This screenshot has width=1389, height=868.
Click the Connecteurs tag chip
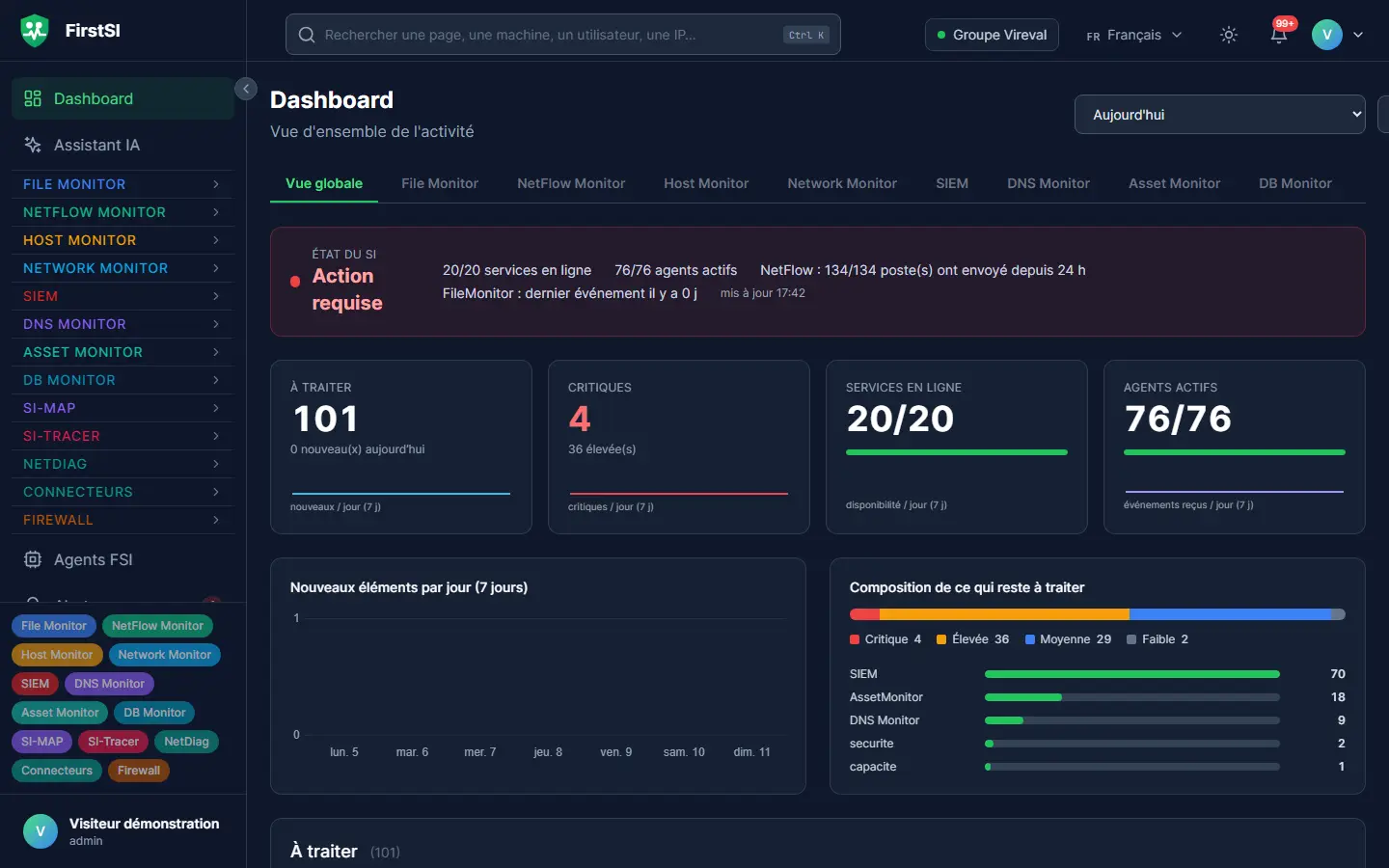coord(57,771)
